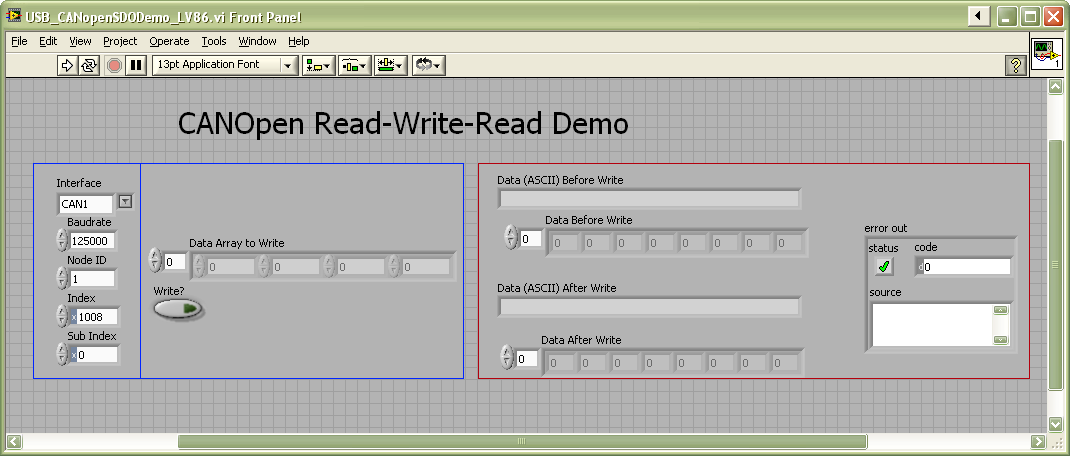Click Data Before Write index stepper

[511, 238]
